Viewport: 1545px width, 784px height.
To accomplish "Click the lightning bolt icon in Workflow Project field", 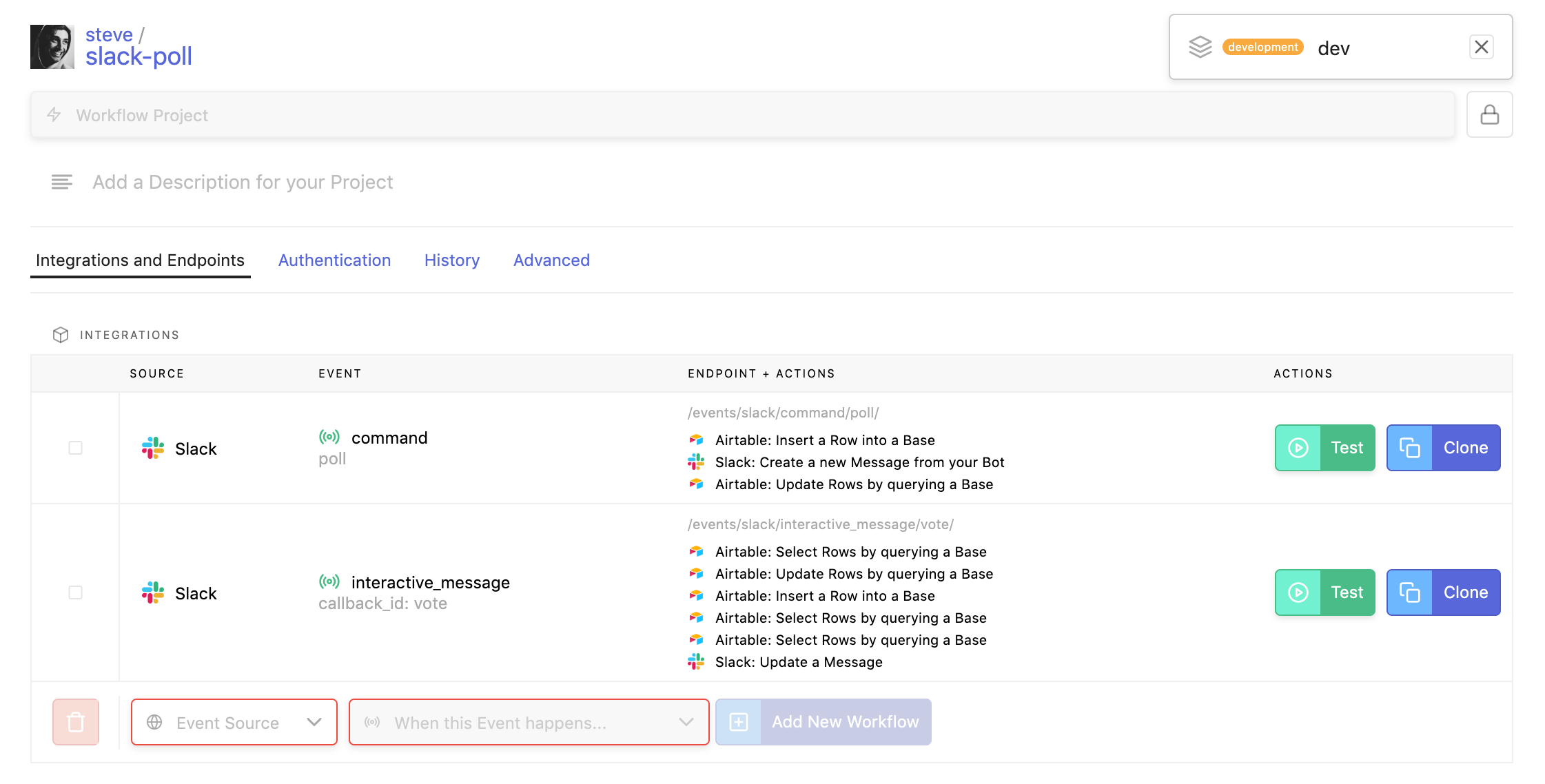I will (54, 115).
